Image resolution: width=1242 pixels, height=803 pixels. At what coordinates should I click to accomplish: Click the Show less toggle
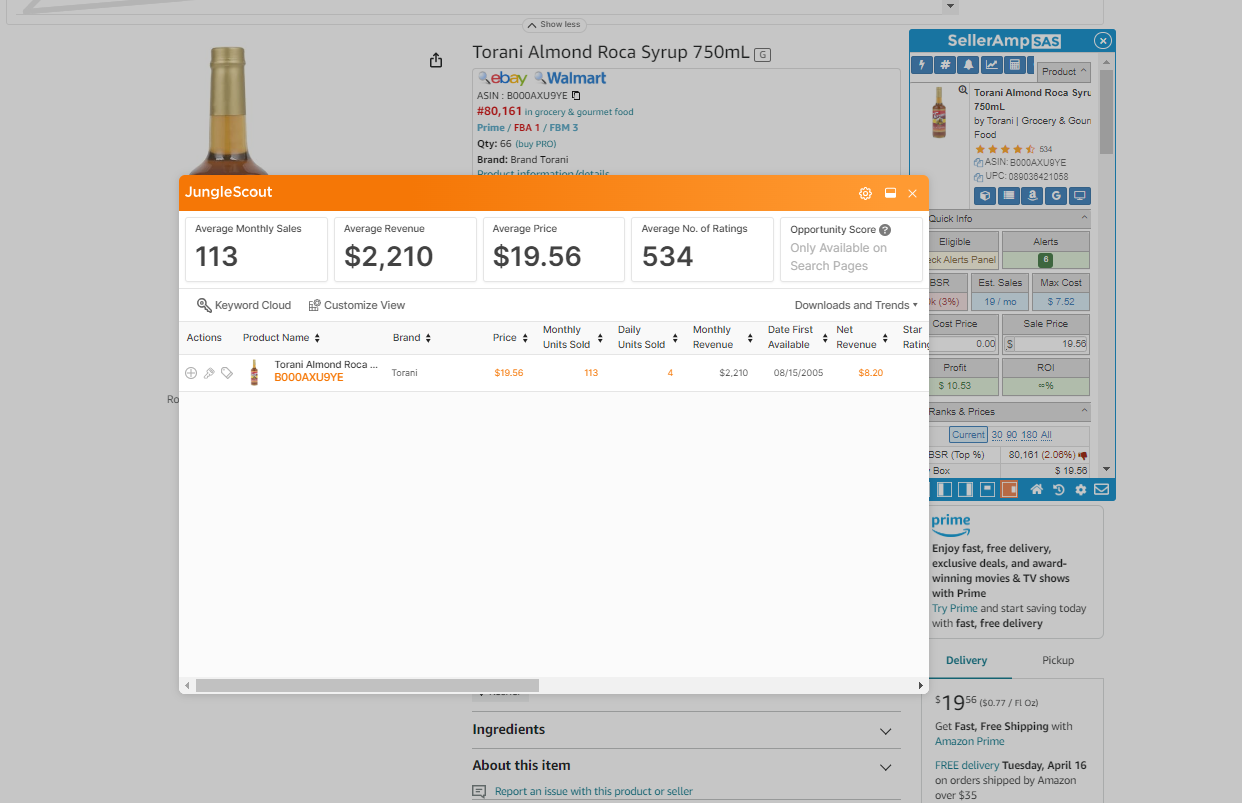pyautogui.click(x=554, y=25)
